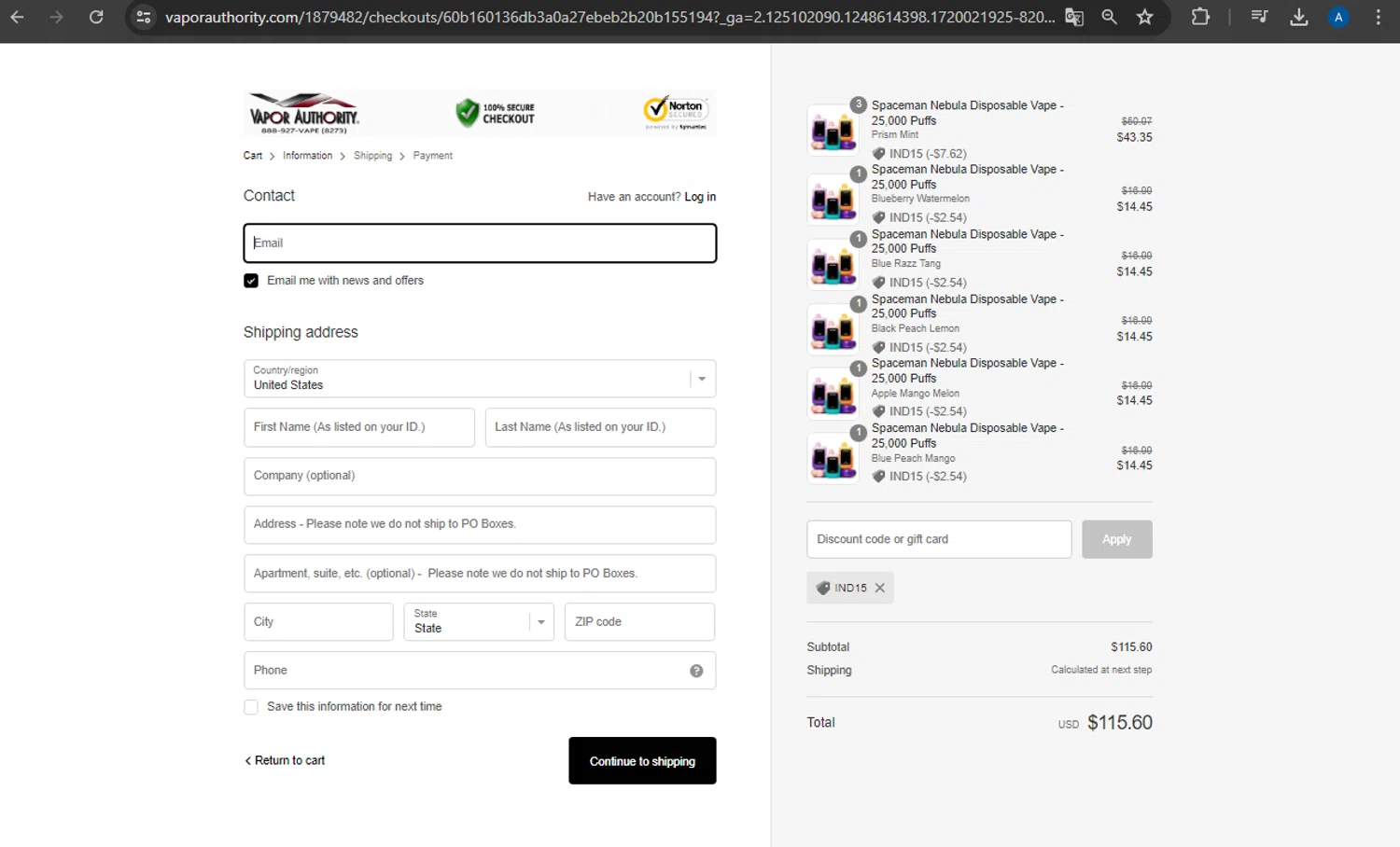Viewport: 1400px width, 847px height.
Task: Remove the IND15 discount code
Action: 879,588
